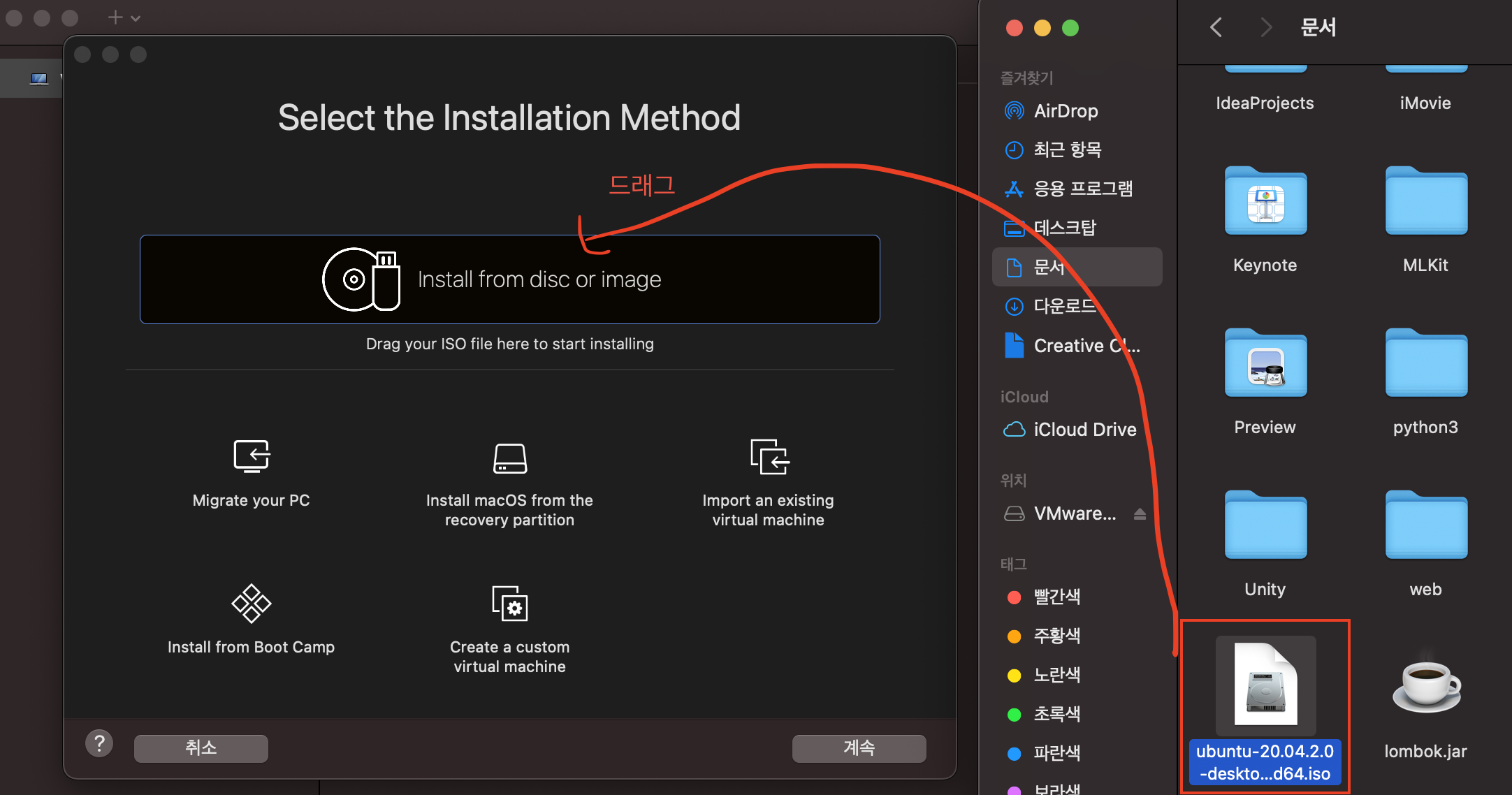The width and height of the screenshot is (1512, 795).
Task: Open the Keynote folder
Action: point(1265,203)
